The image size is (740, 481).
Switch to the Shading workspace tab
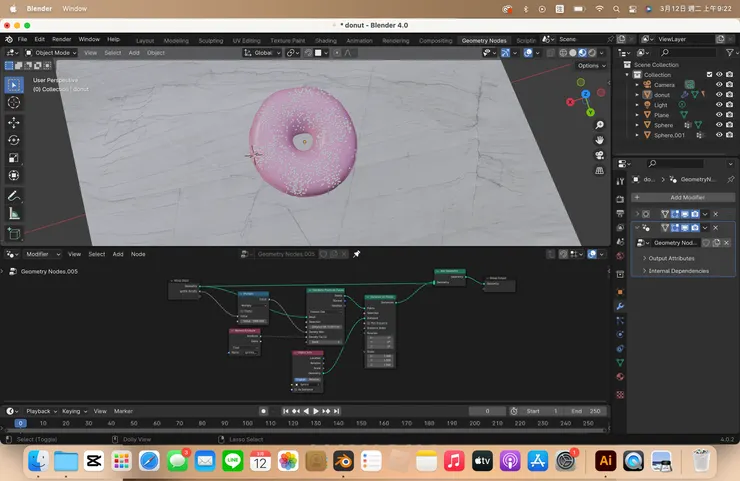[x=326, y=40]
